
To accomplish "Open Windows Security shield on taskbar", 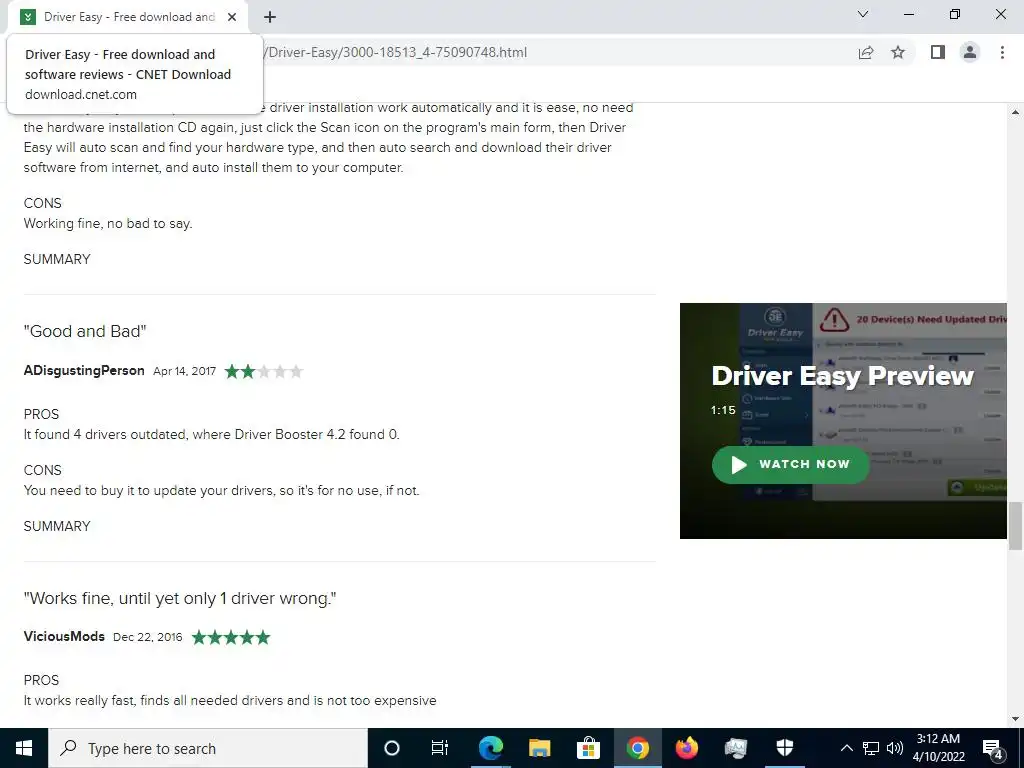I will coord(784,748).
